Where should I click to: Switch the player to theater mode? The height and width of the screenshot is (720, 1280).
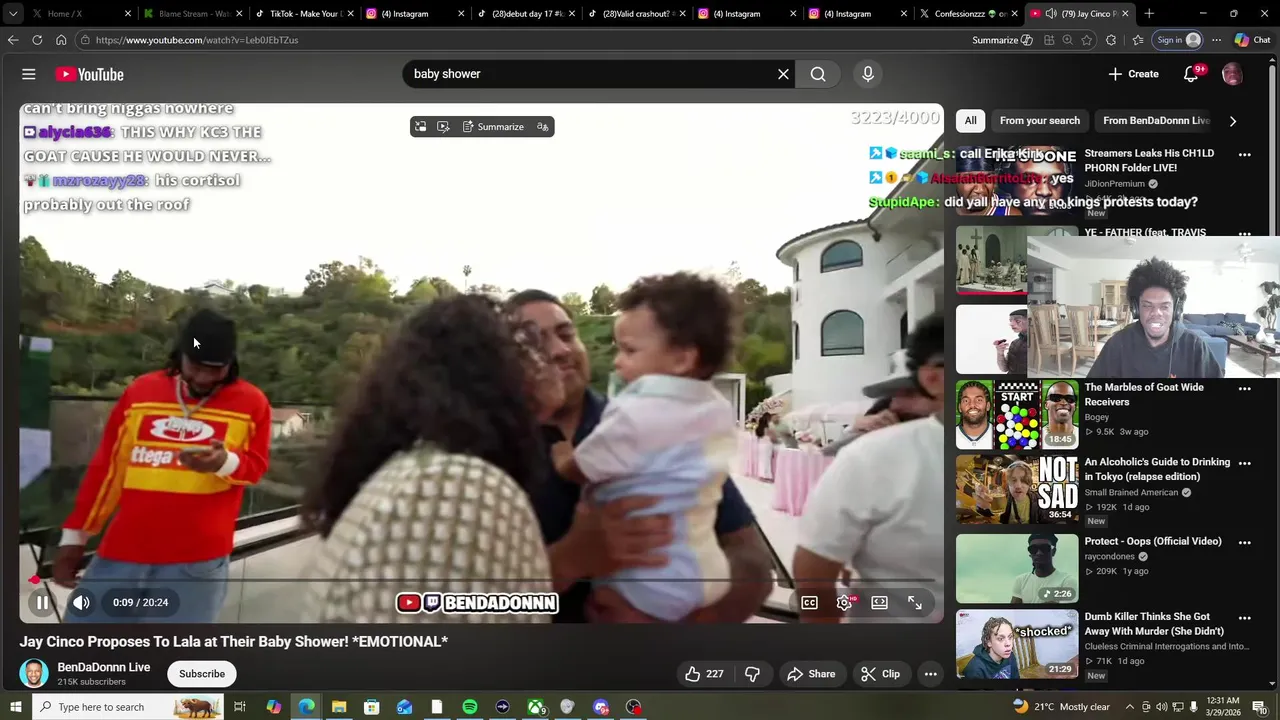click(879, 602)
